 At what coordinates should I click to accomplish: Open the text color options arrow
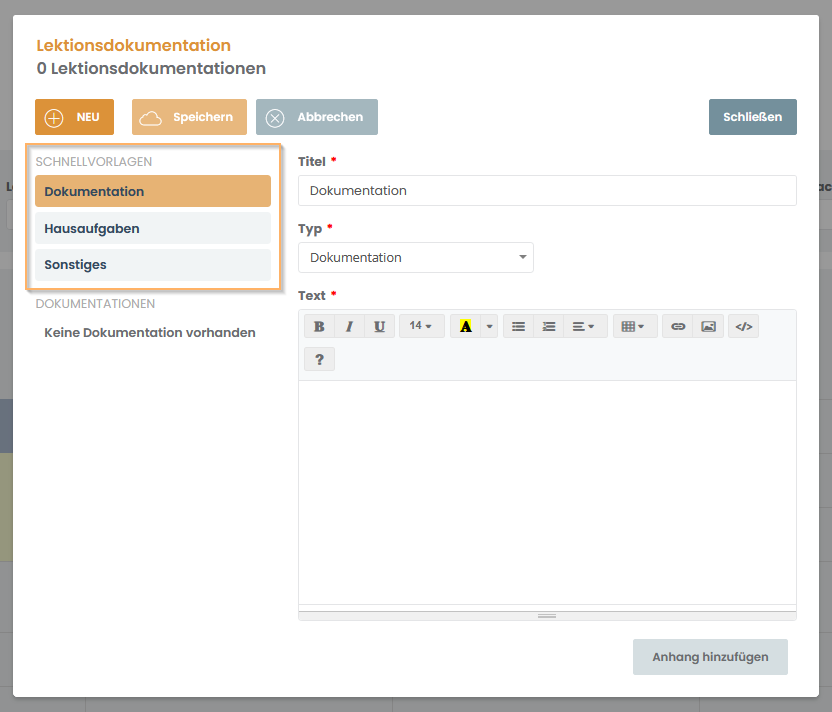tap(489, 326)
